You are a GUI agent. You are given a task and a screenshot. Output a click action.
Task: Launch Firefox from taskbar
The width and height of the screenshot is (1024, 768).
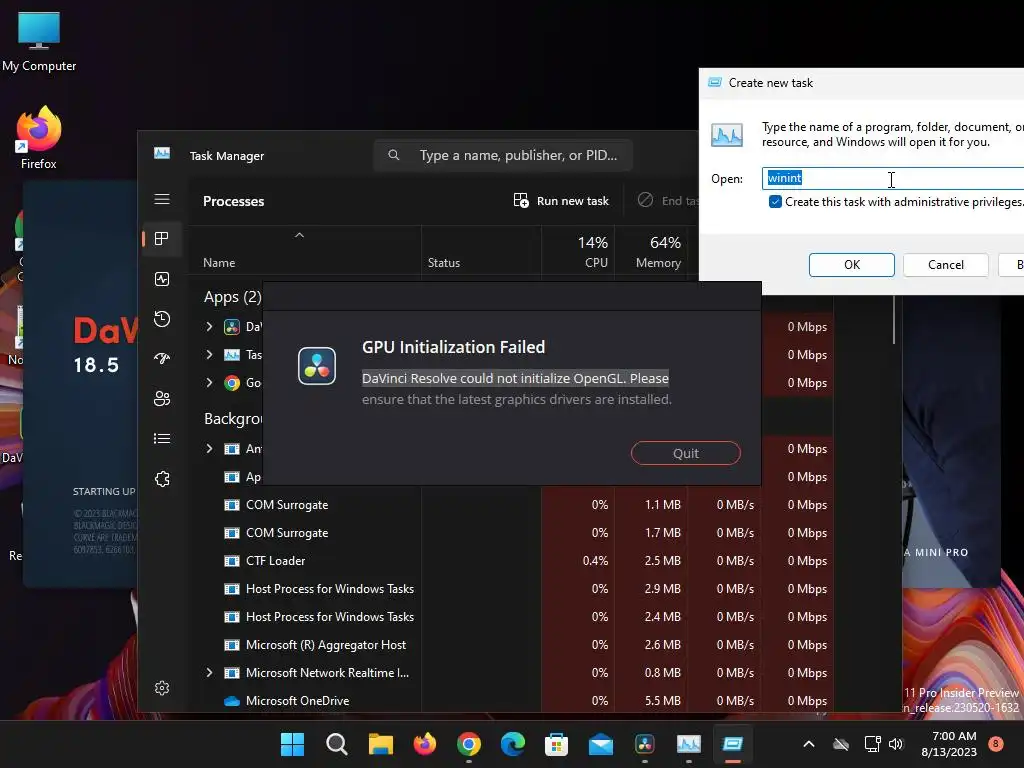coord(424,744)
